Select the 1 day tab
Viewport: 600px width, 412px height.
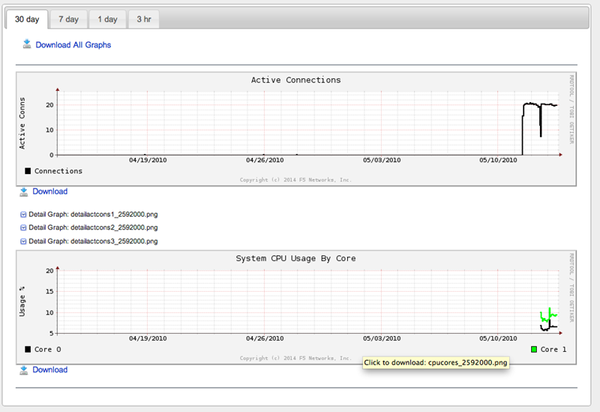click(106, 20)
